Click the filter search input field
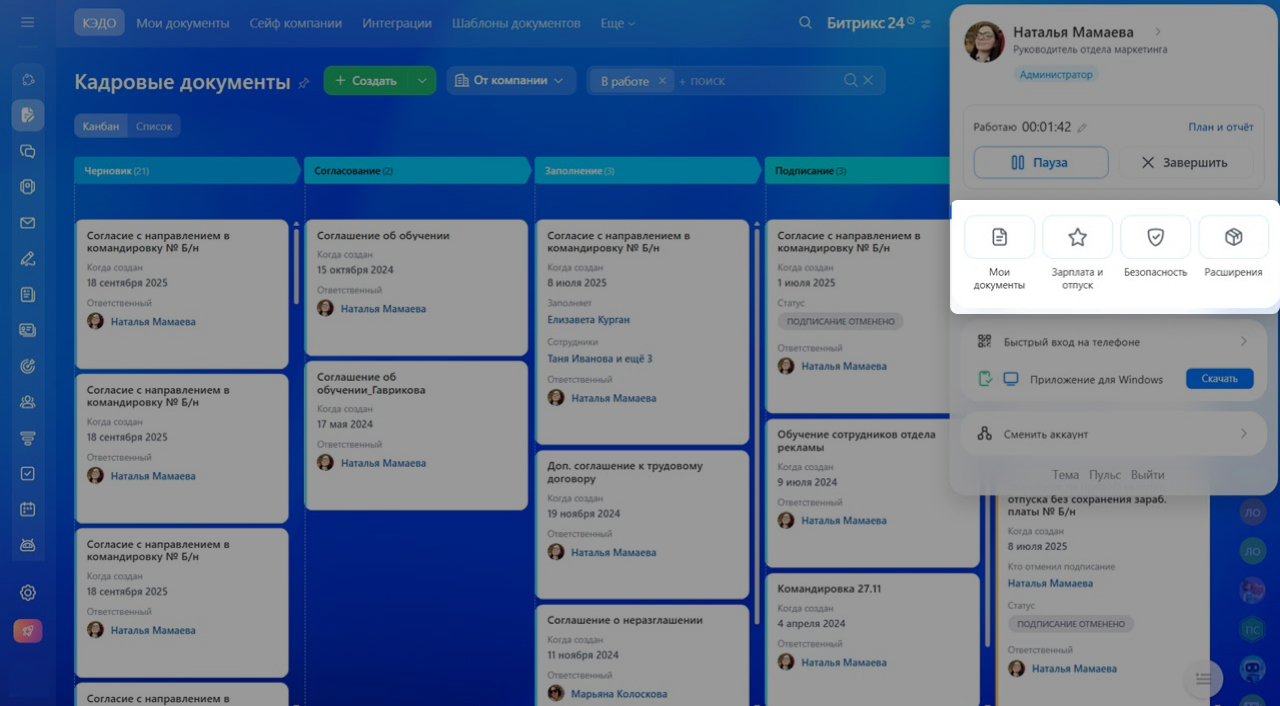This screenshot has height=706, width=1280. point(755,81)
